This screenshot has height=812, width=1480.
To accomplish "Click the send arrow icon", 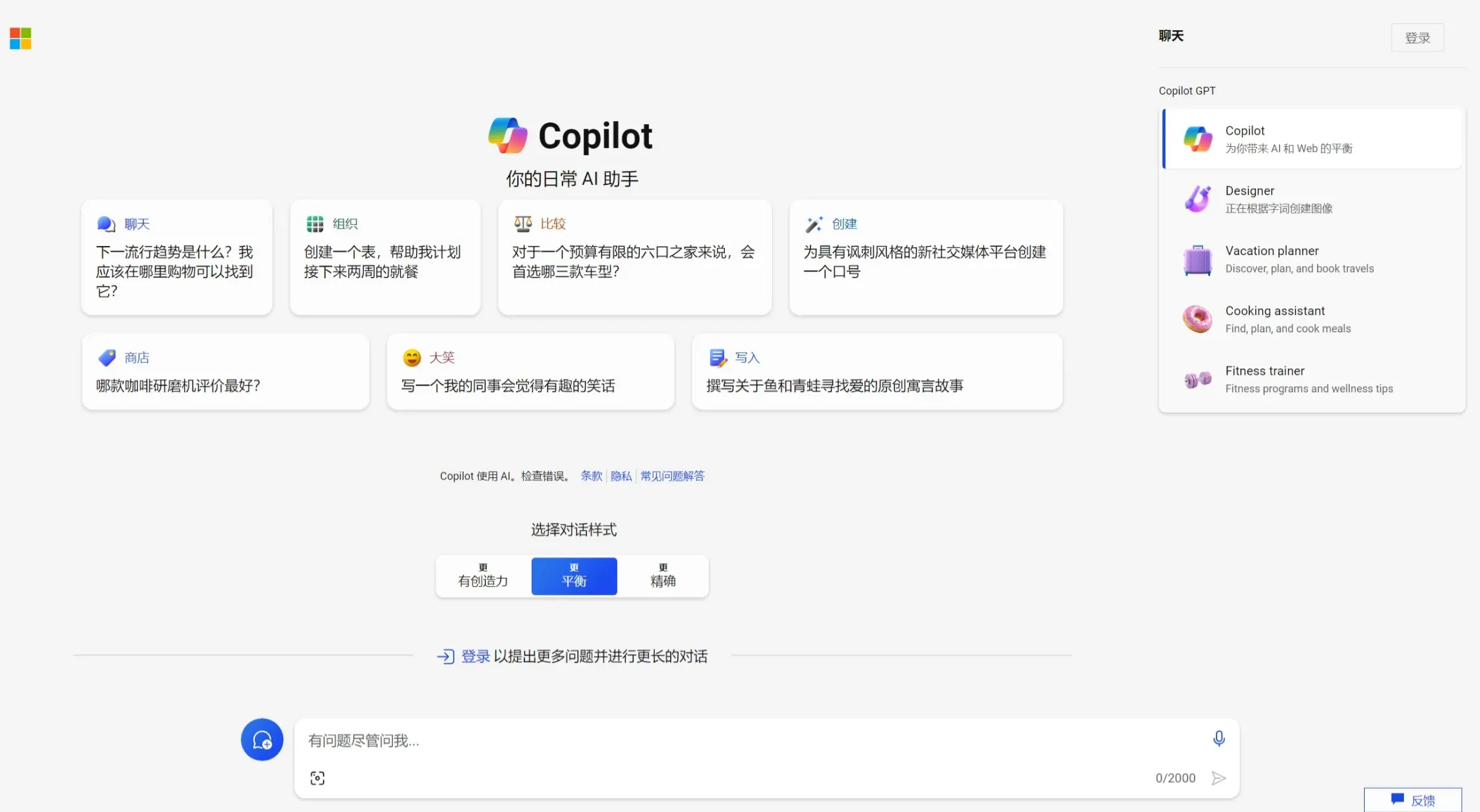I will tap(1218, 778).
